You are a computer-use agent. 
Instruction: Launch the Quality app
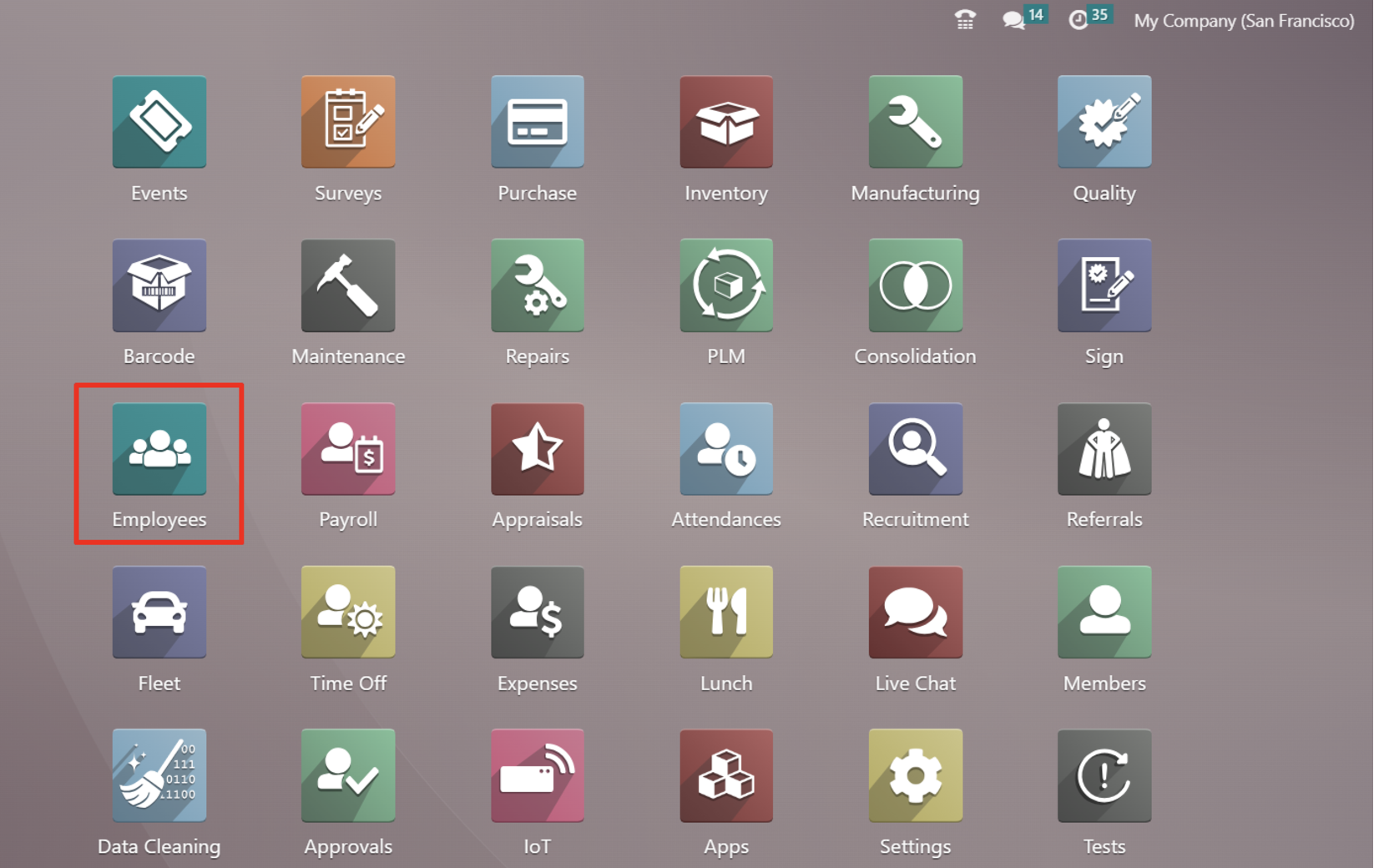(1104, 122)
